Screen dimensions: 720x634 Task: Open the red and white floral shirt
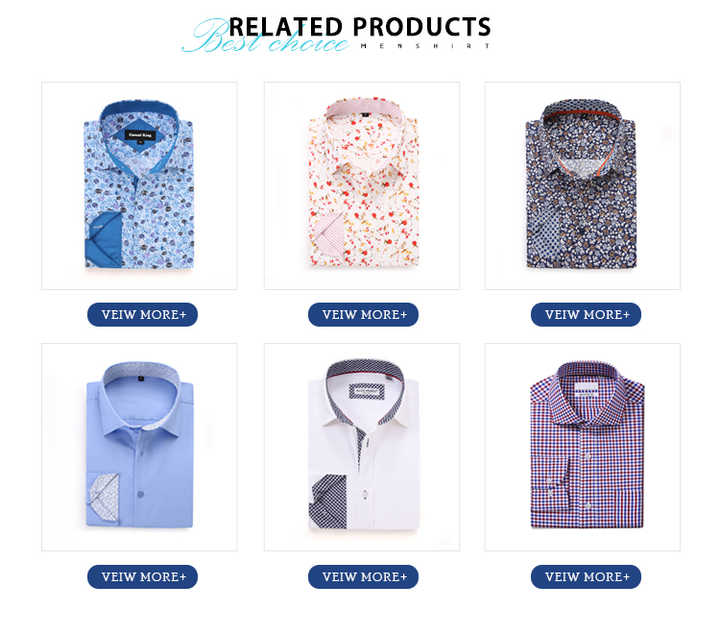[362, 185]
